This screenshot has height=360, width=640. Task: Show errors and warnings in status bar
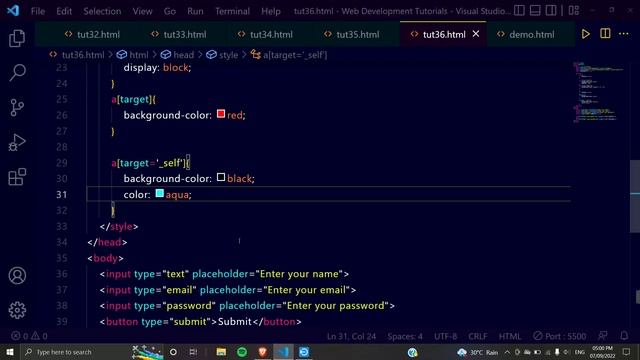coord(29,336)
